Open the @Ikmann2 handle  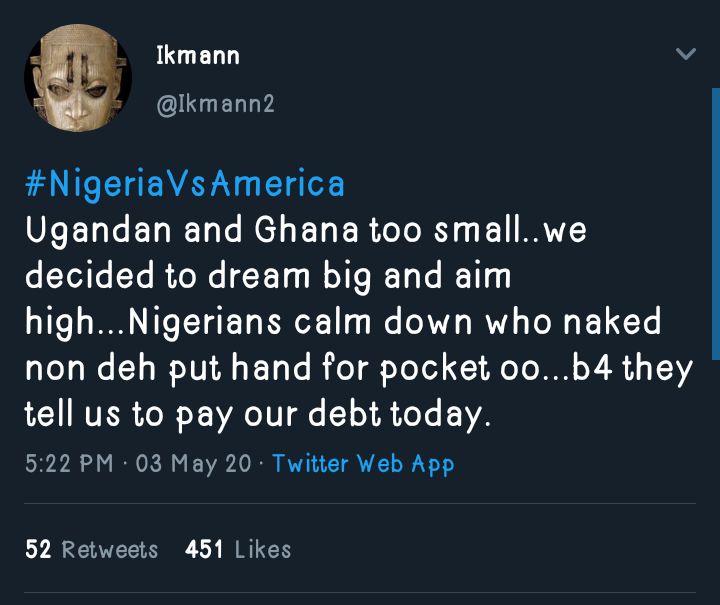pyautogui.click(x=215, y=103)
